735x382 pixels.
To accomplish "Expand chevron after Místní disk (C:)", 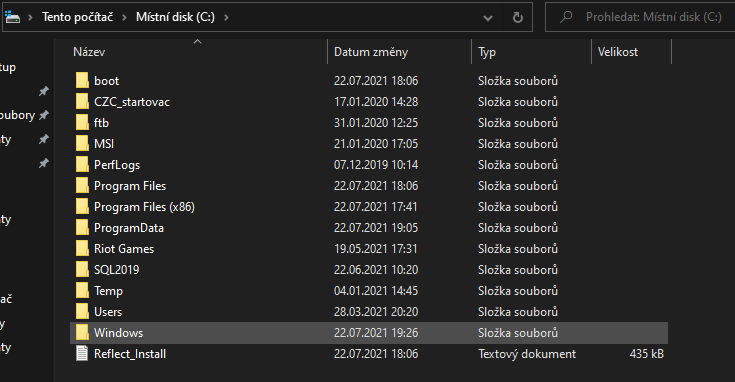I will 226,17.
